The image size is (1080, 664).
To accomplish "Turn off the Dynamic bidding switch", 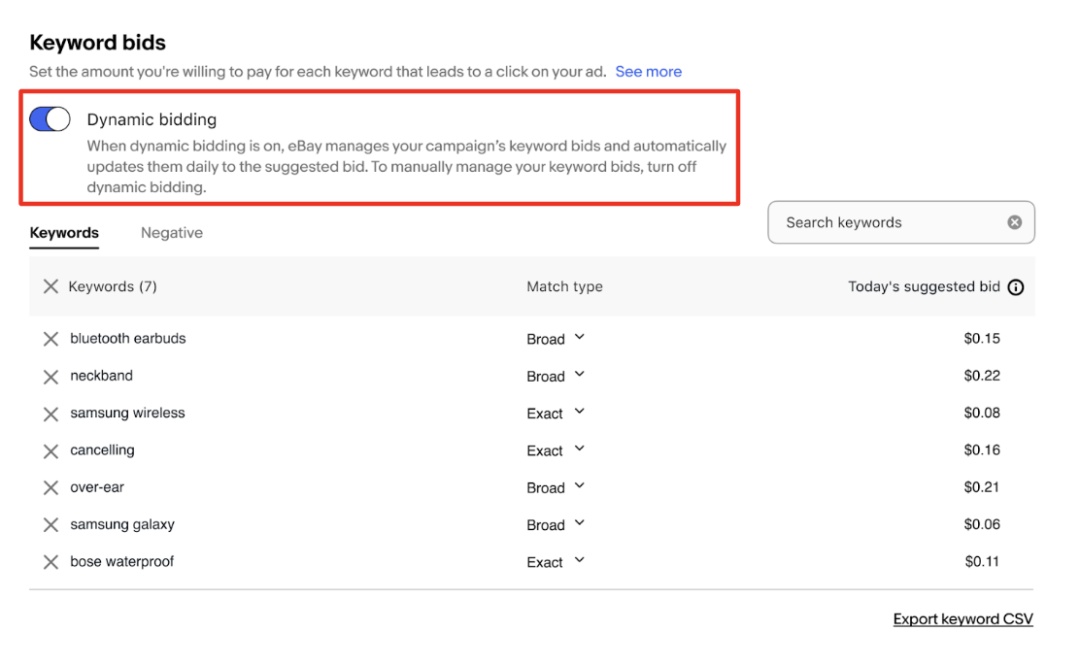I will (50, 119).
